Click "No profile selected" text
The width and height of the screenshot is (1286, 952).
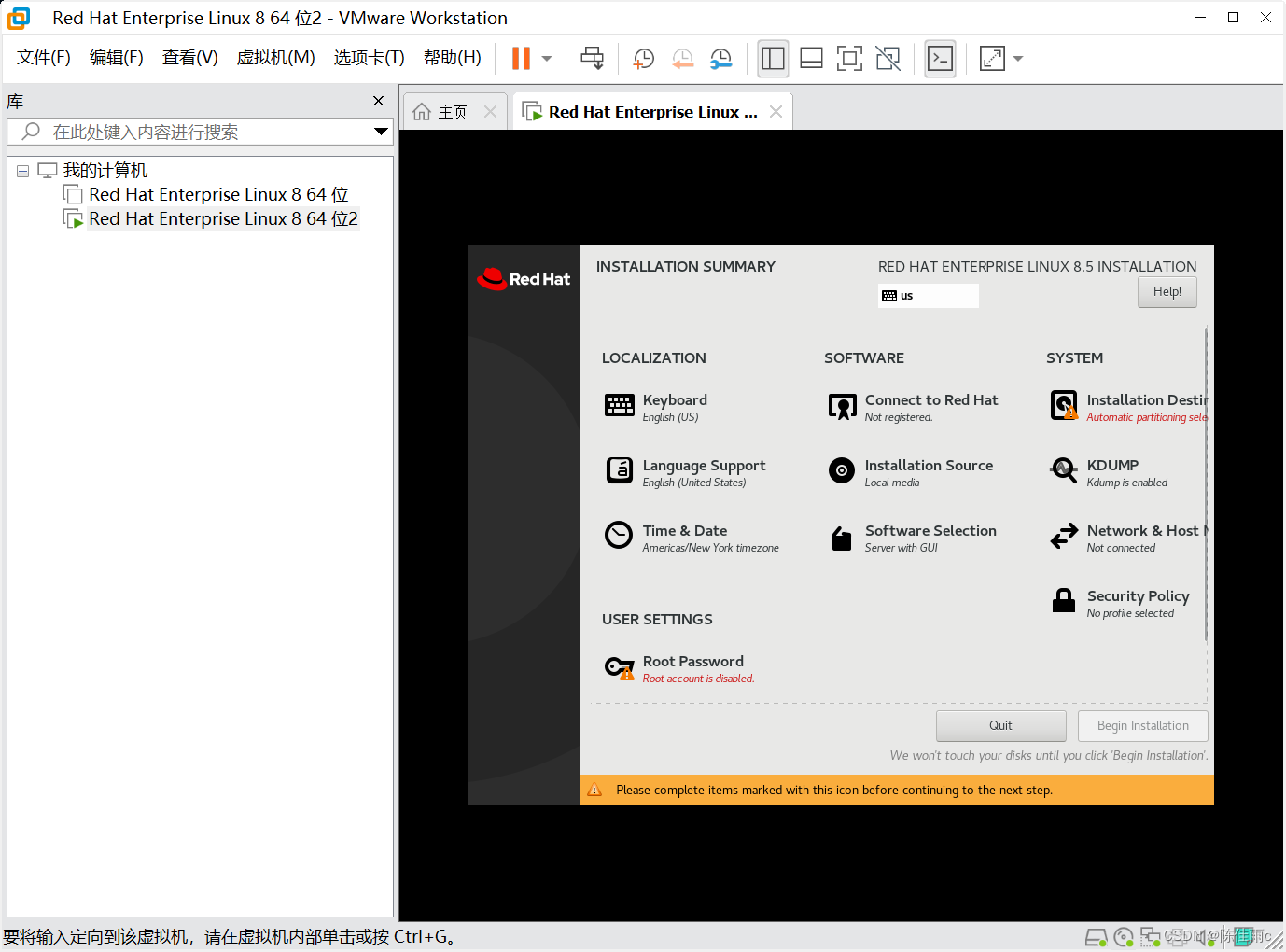click(x=1130, y=613)
